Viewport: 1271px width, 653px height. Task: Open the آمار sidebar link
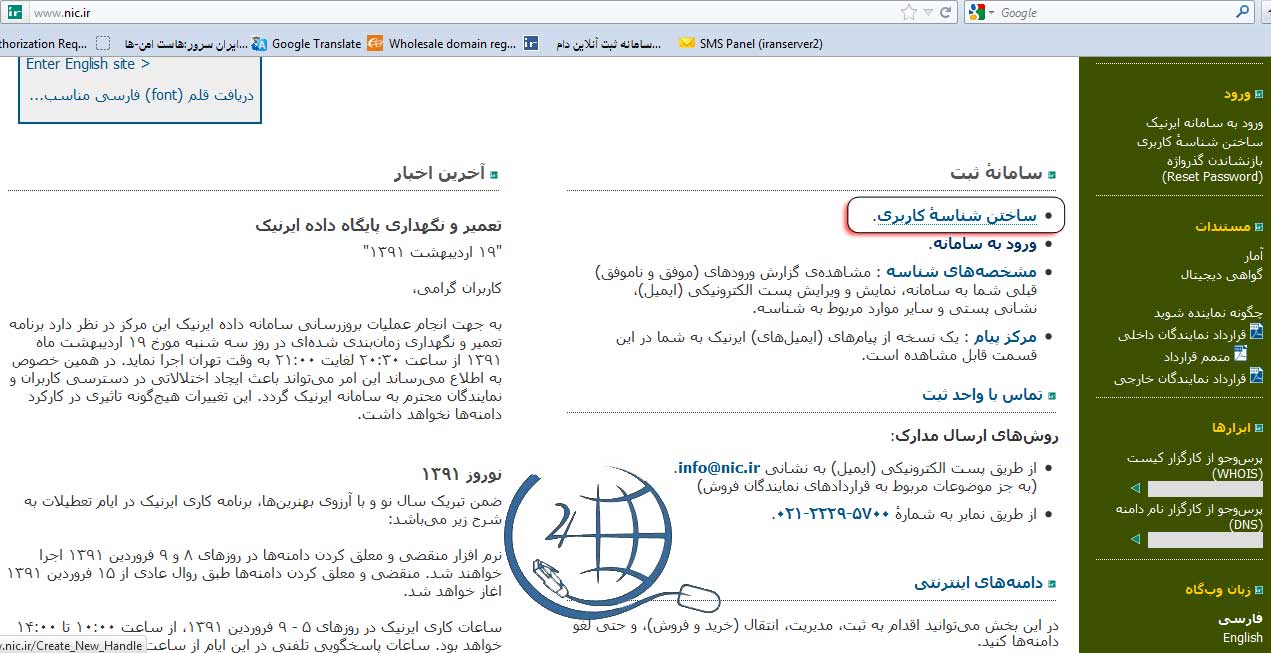(x=1253, y=256)
